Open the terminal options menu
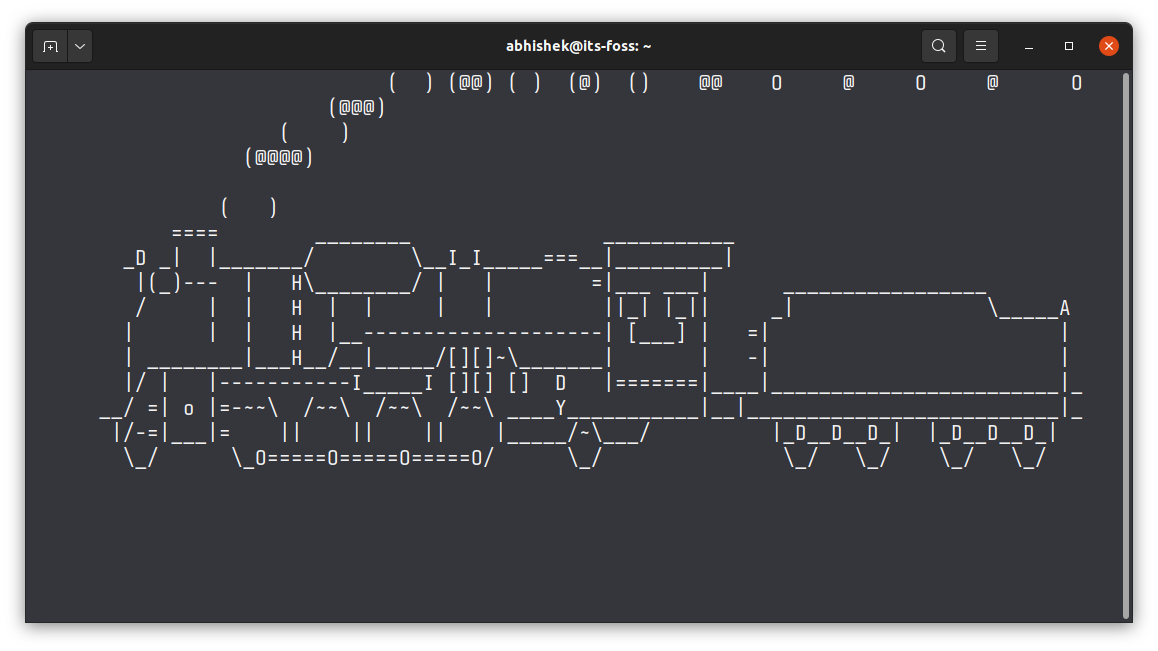Viewport: 1158px width, 651px height. pos(980,45)
